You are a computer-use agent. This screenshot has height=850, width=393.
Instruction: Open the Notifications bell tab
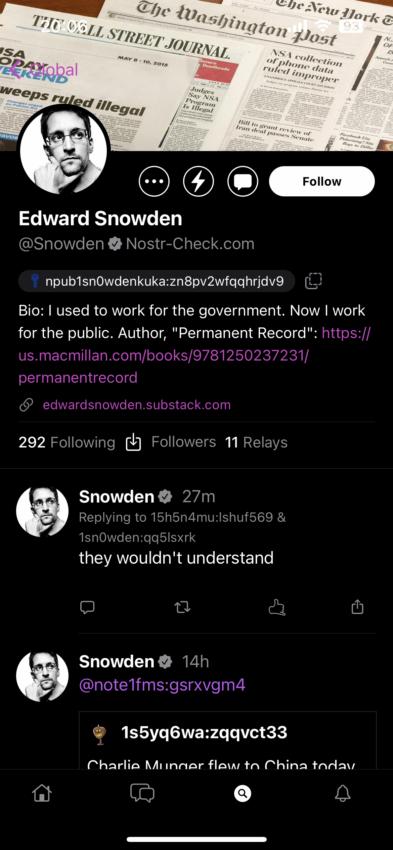(343, 794)
